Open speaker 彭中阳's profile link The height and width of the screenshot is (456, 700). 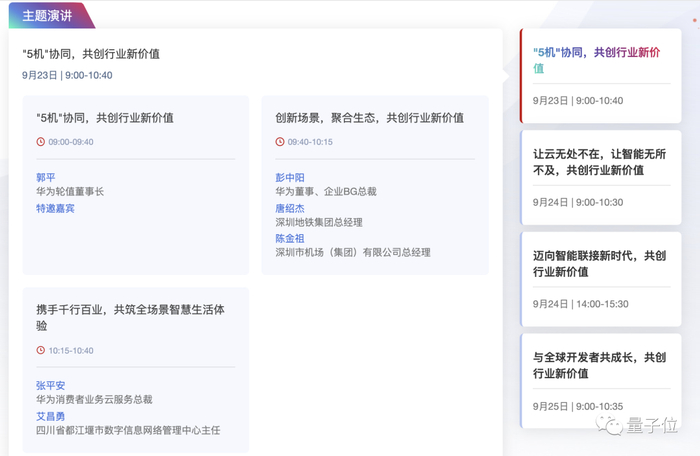tap(290, 178)
